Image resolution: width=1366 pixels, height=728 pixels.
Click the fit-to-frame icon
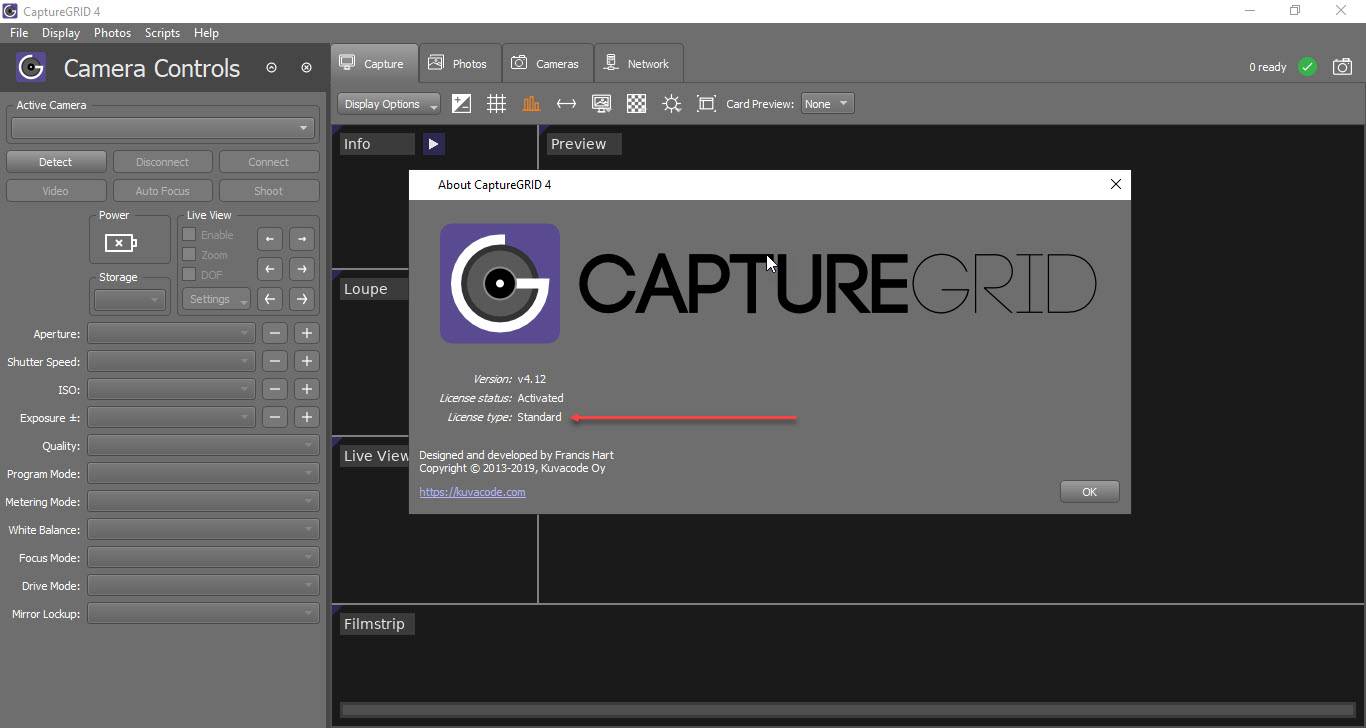[x=706, y=104]
